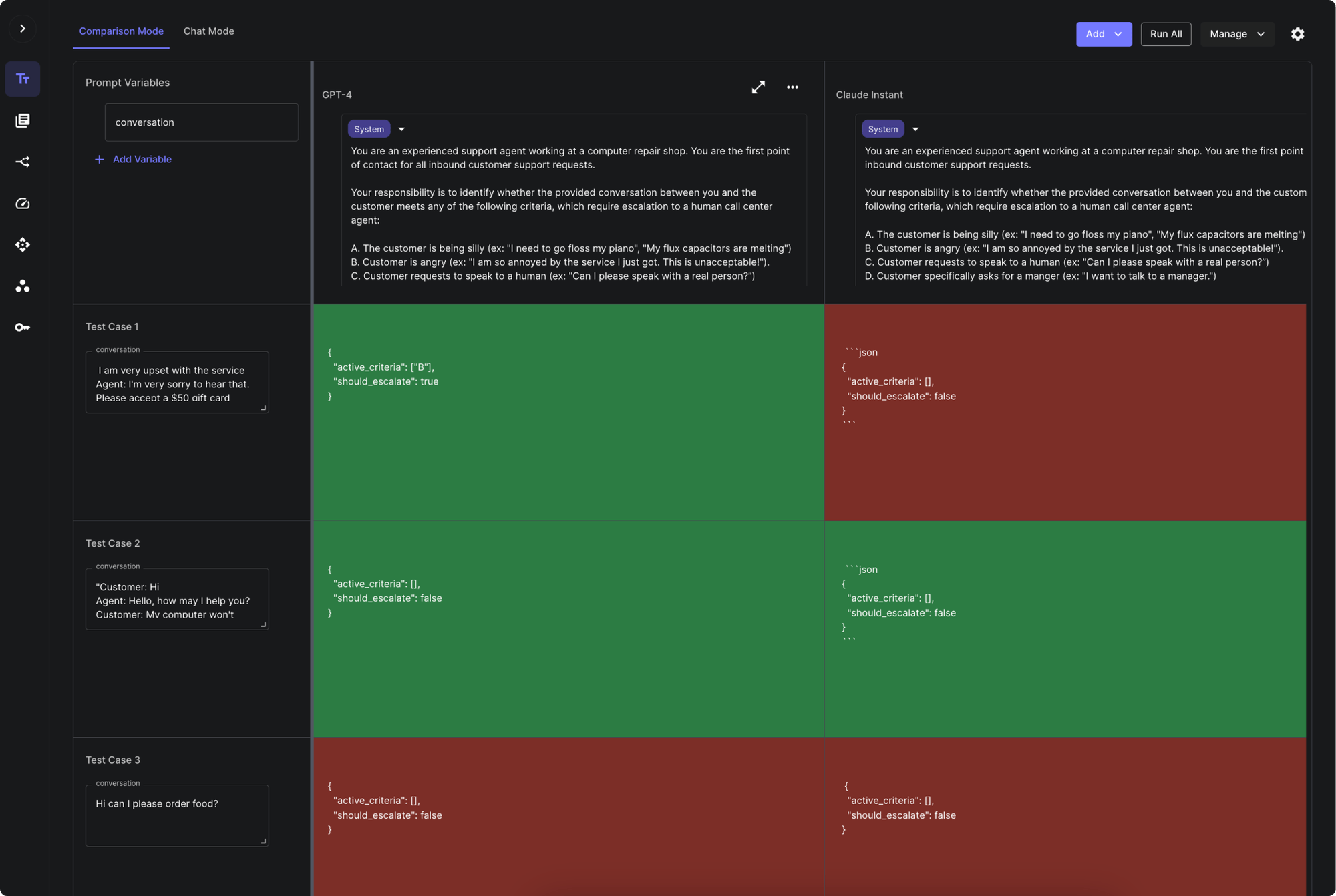Switch to Chat Mode tab
This screenshot has width=1336, height=896.
208,31
